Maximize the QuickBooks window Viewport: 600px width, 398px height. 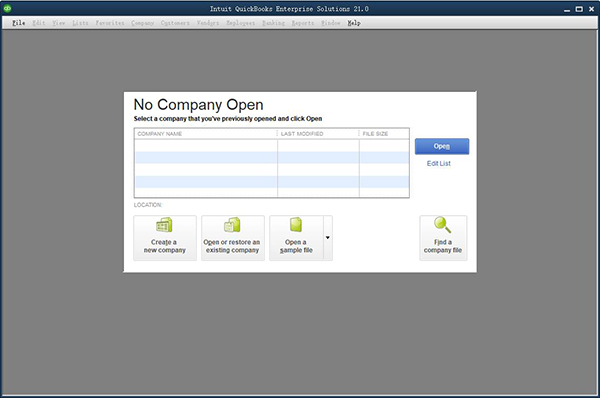point(579,9)
